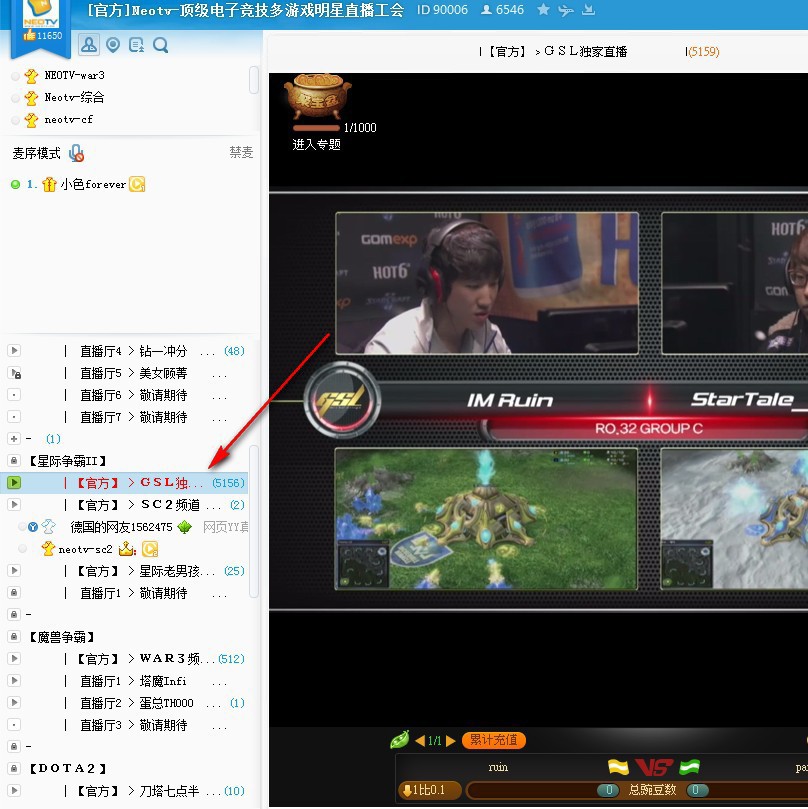Image resolution: width=808 pixels, height=809 pixels.
Task: Toggle the green status dot of 小色forever
Action: click(15, 184)
